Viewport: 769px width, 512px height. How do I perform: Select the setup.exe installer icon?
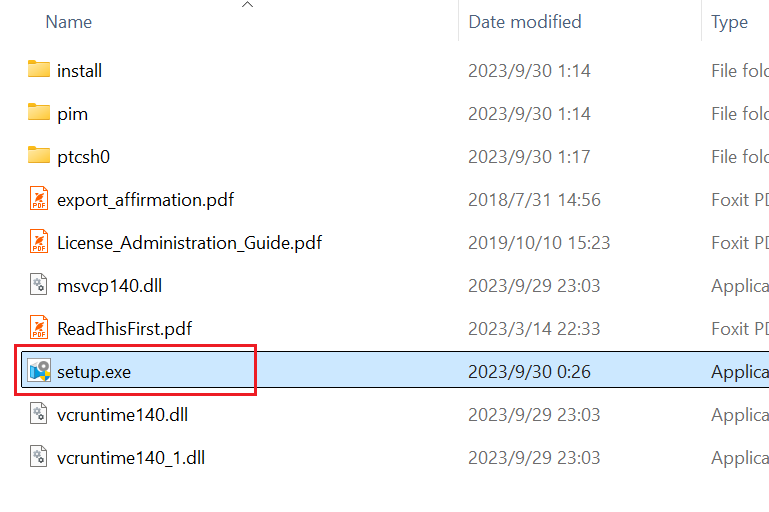(39, 372)
